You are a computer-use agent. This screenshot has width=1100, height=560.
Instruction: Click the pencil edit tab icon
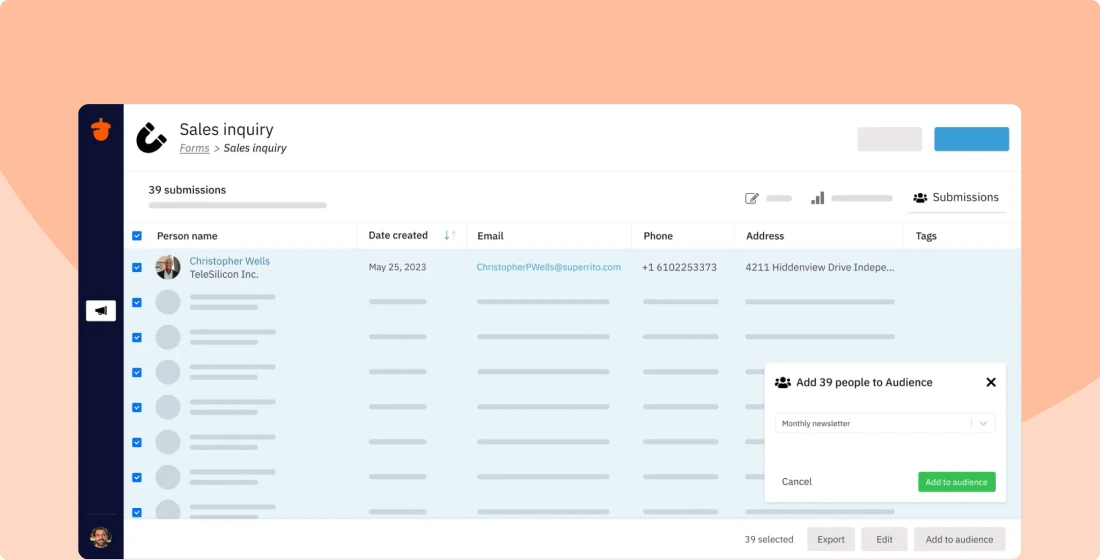click(x=751, y=199)
